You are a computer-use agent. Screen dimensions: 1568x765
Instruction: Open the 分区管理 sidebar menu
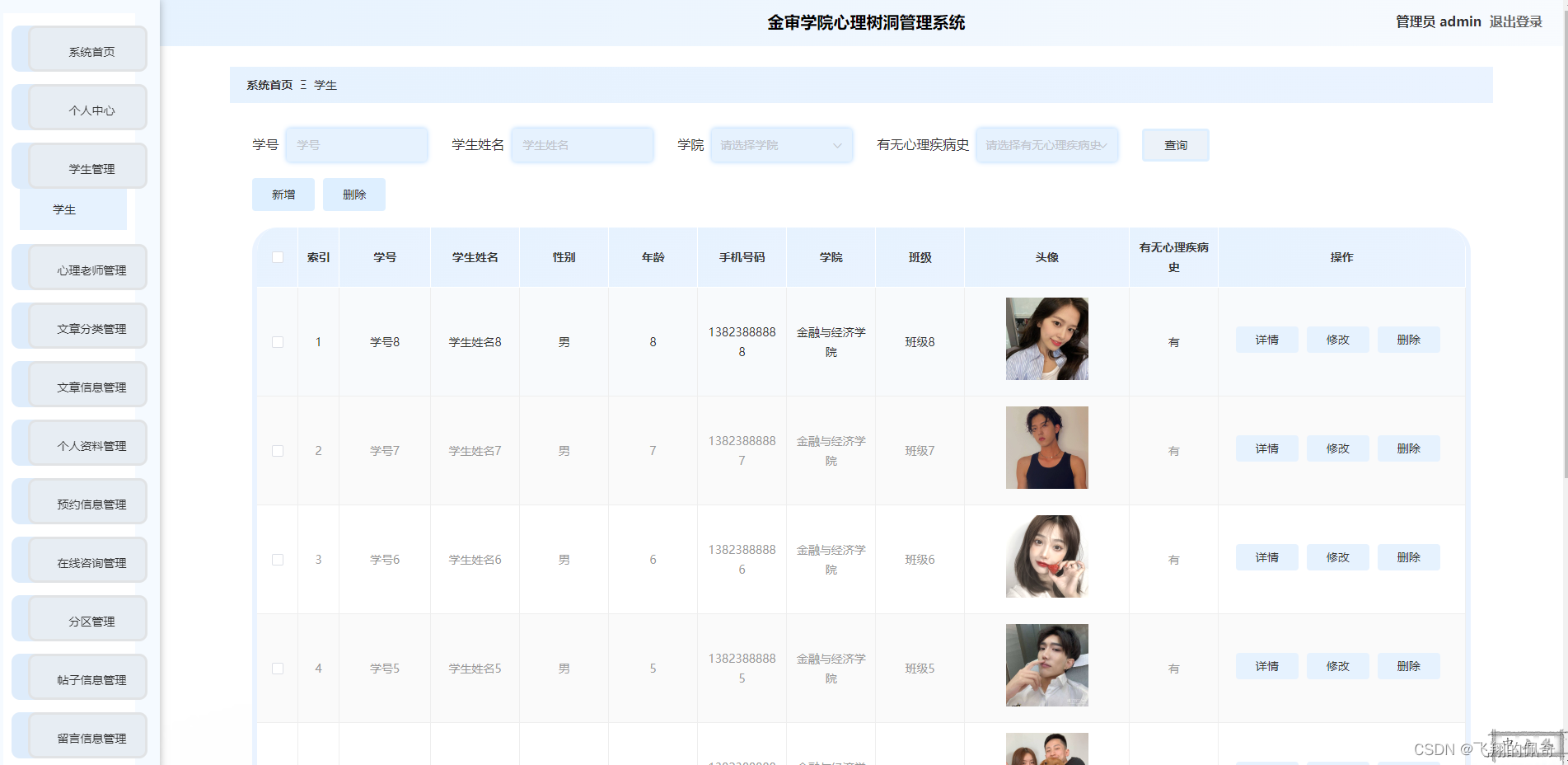[x=80, y=619]
